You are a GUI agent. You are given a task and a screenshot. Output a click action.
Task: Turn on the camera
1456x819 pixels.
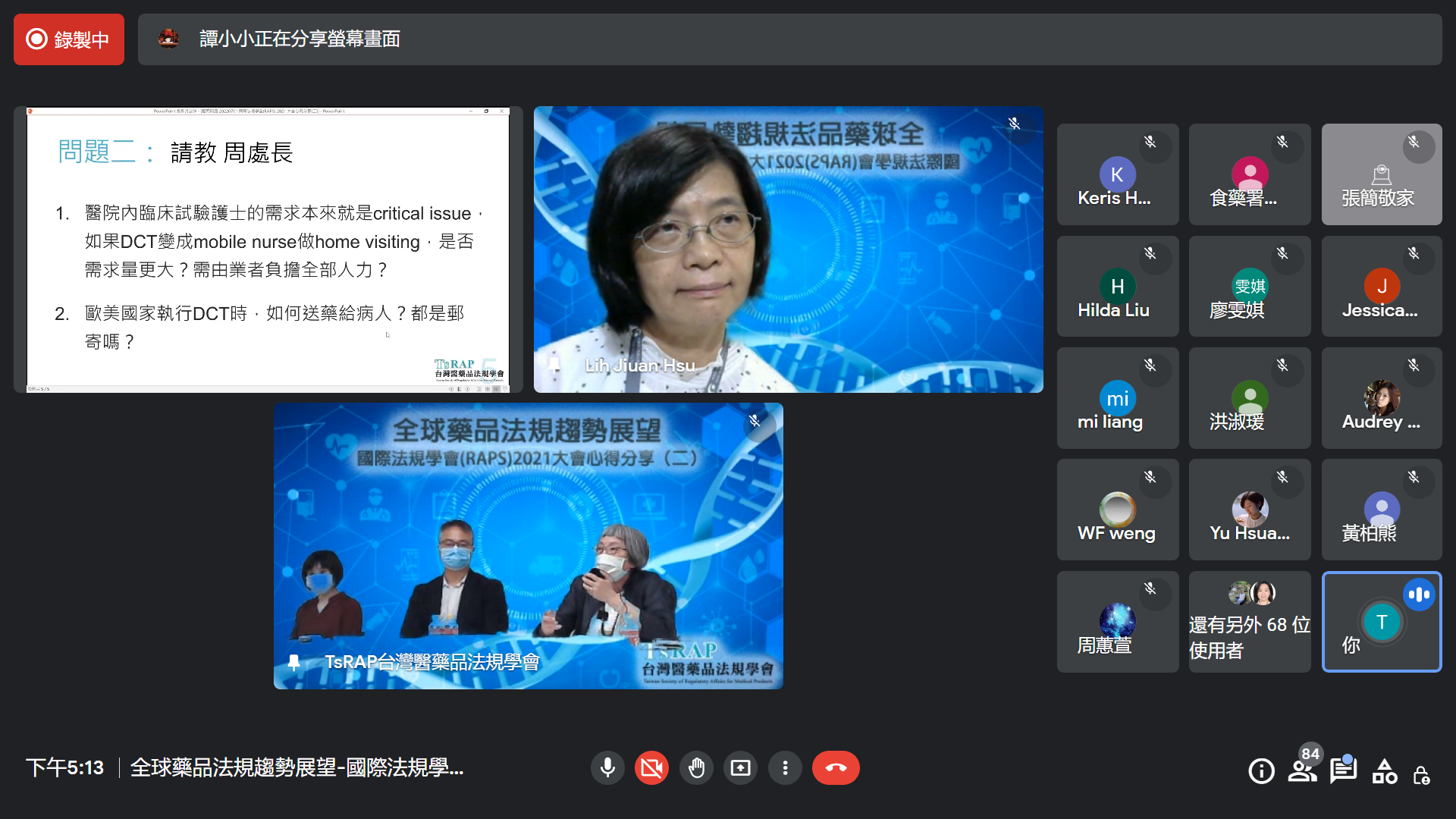pyautogui.click(x=651, y=768)
